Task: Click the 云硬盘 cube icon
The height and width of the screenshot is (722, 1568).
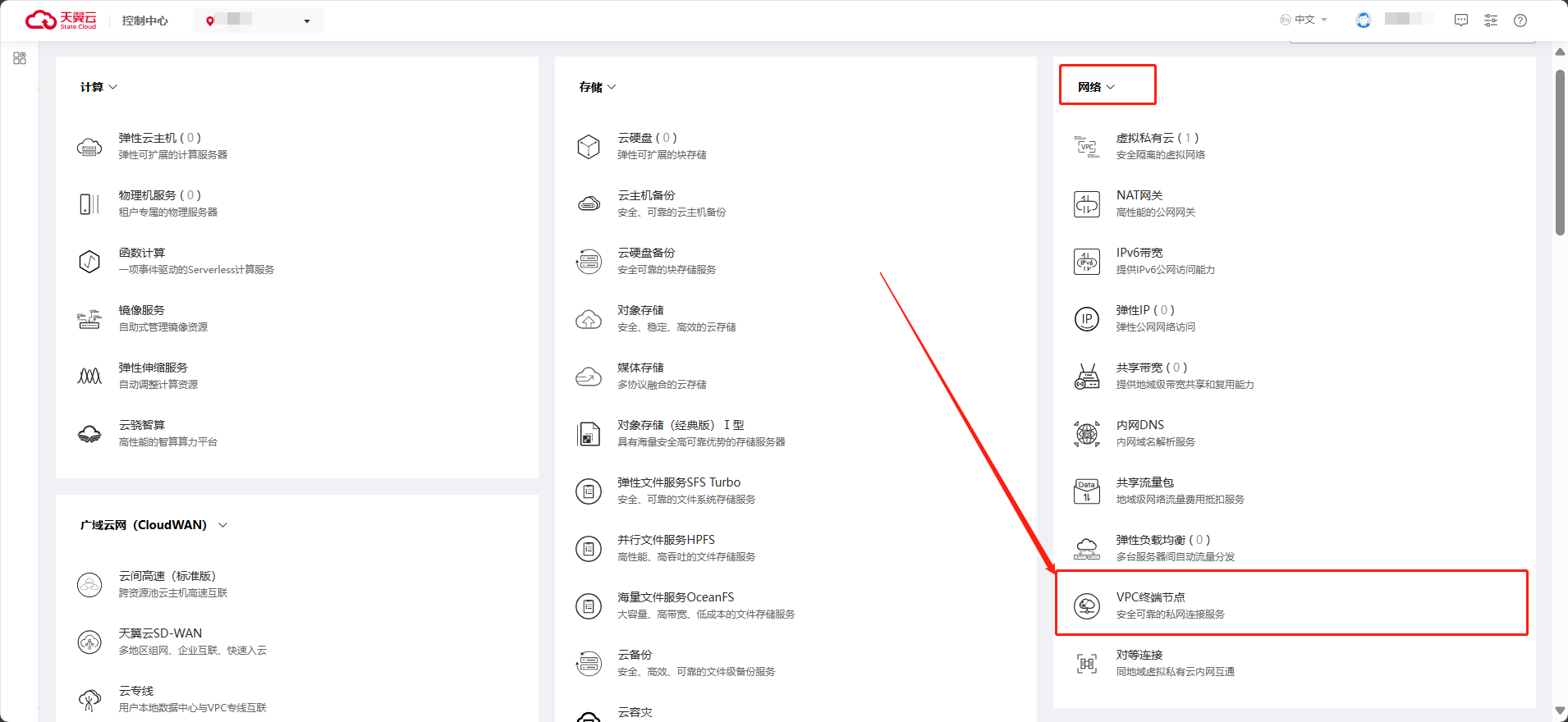Action: pos(589,147)
